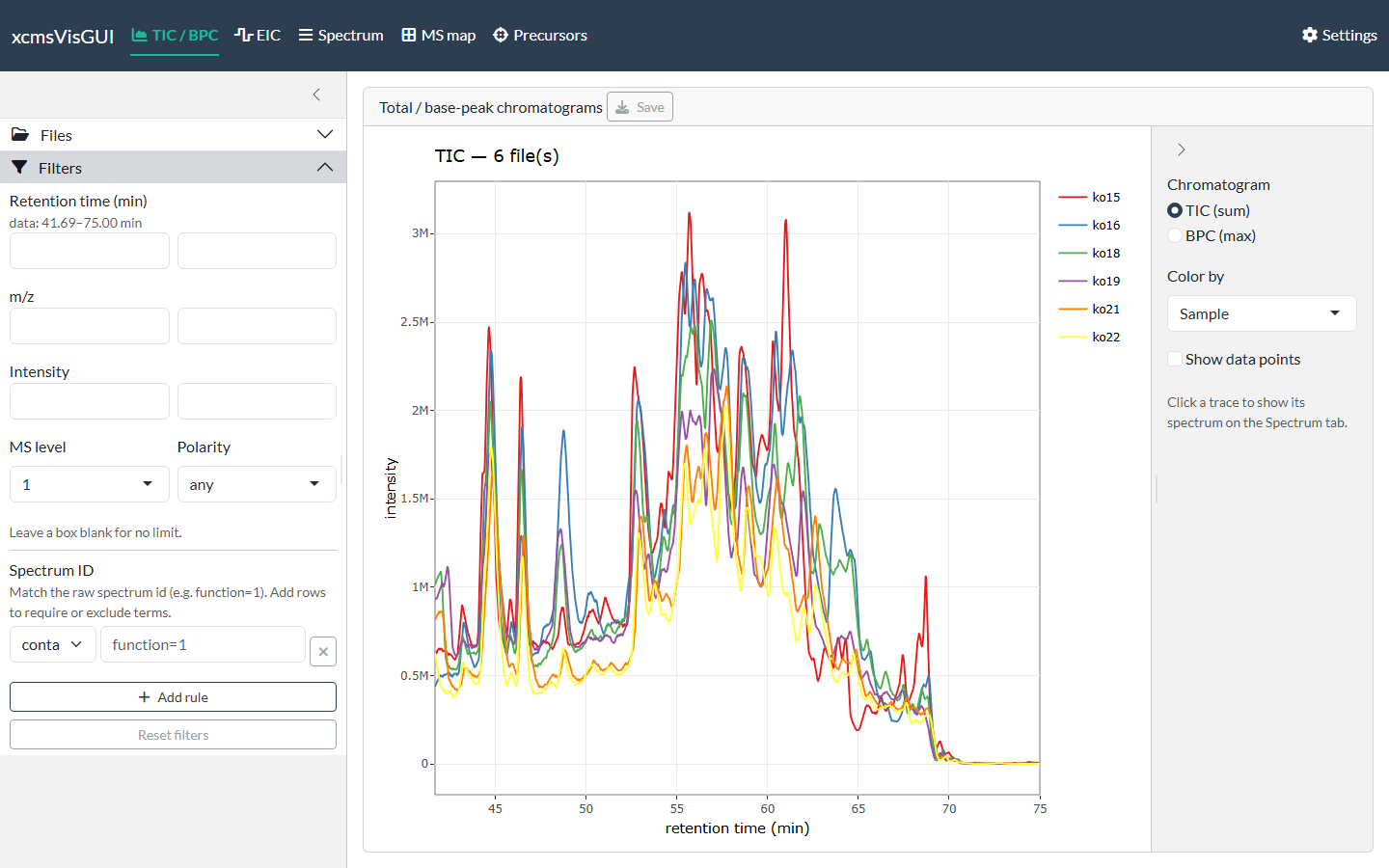This screenshot has height=868, width=1389.
Task: Select TIC (sum) radio option
Action: click(x=1175, y=210)
